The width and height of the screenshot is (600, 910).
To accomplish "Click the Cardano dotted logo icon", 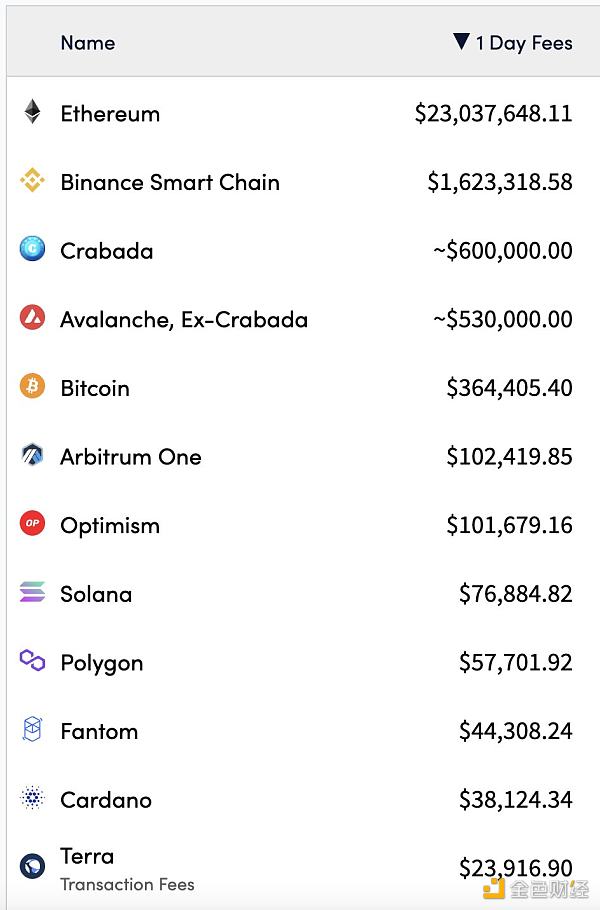I will pyautogui.click(x=33, y=799).
